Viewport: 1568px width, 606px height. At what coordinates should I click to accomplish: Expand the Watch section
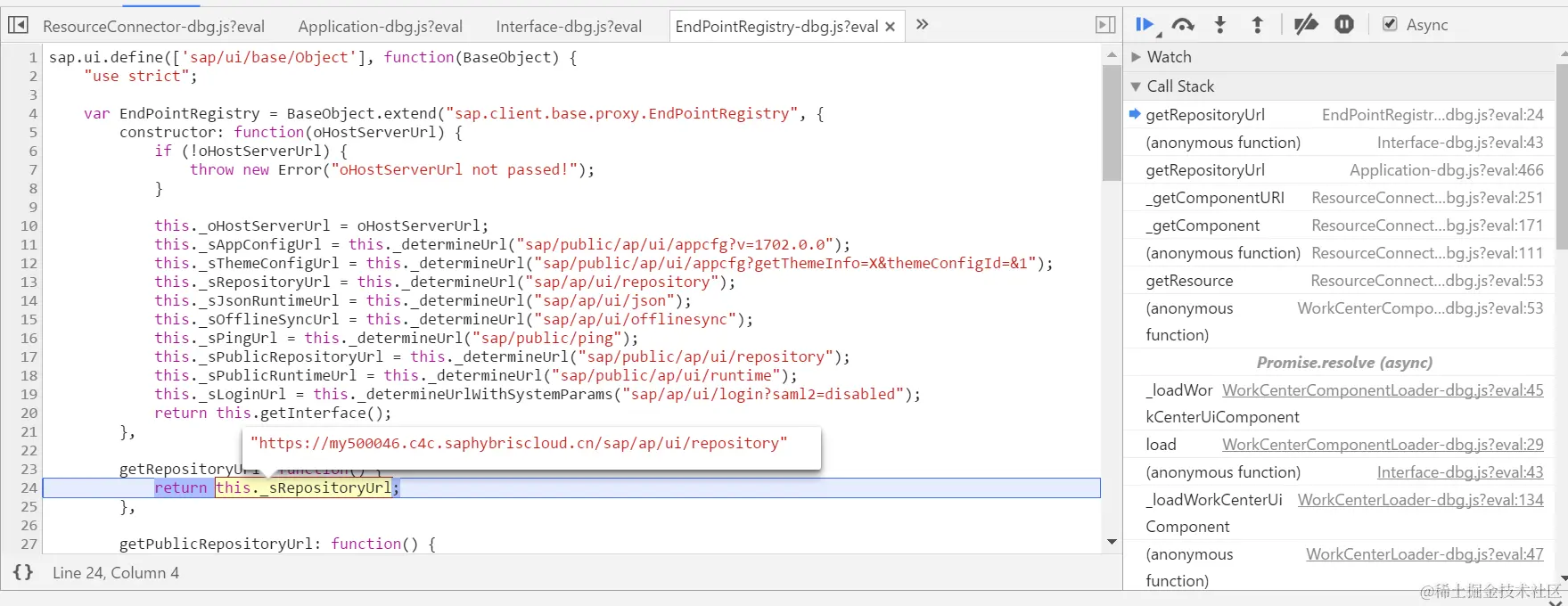pos(1136,57)
